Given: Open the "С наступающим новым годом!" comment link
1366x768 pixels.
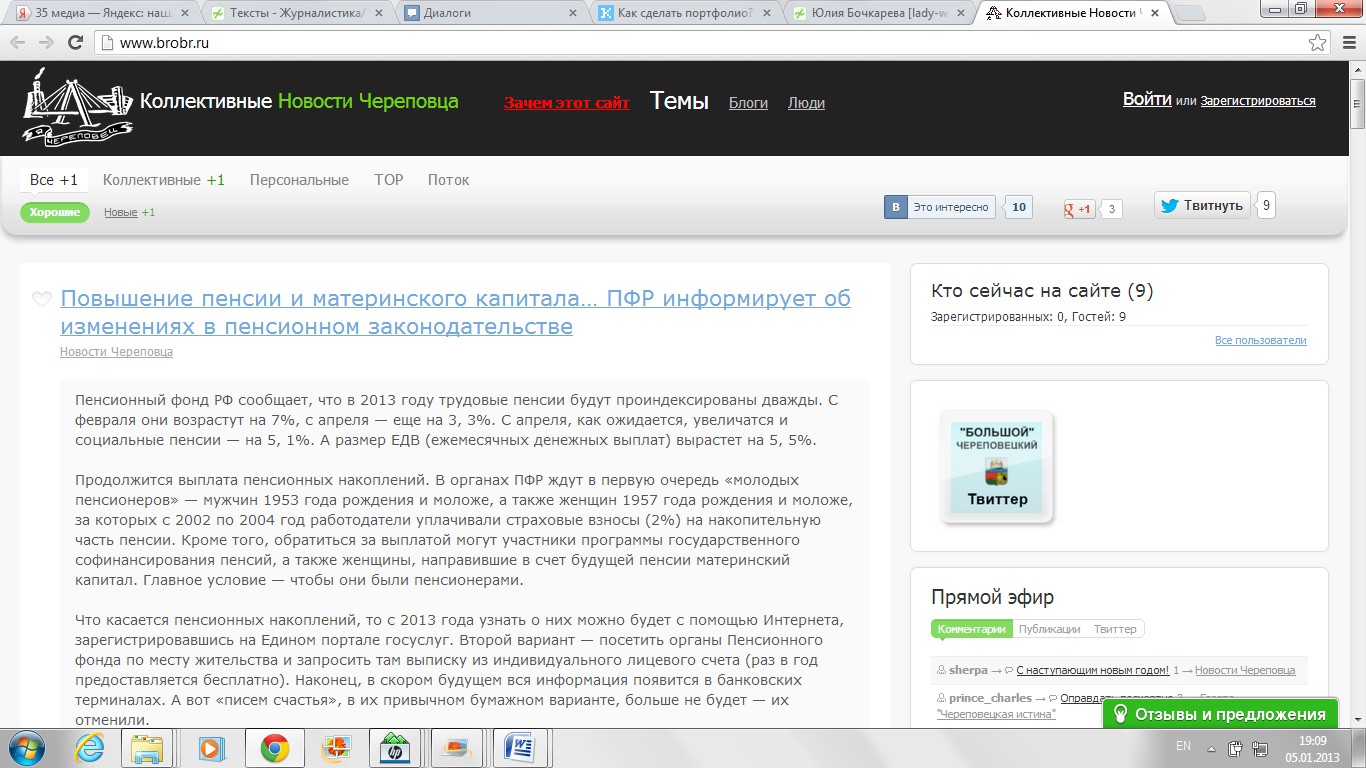Looking at the screenshot, I should [1093, 670].
